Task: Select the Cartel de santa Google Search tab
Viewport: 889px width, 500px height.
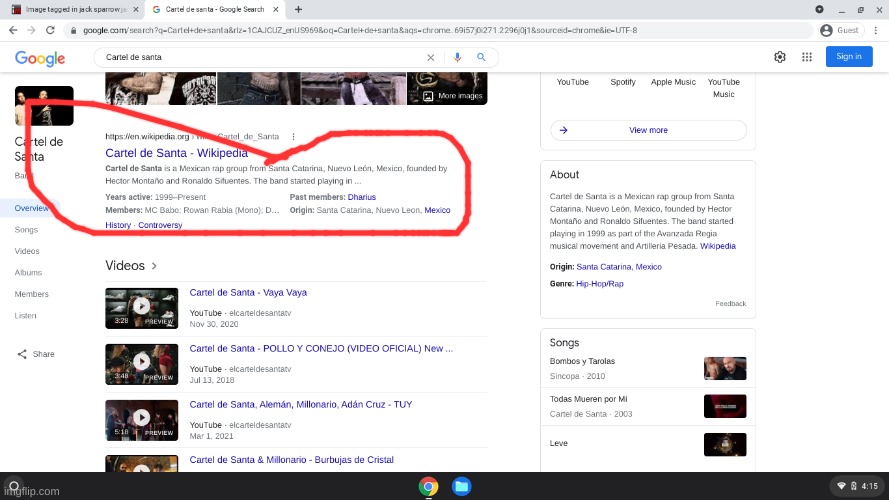Action: [213, 9]
